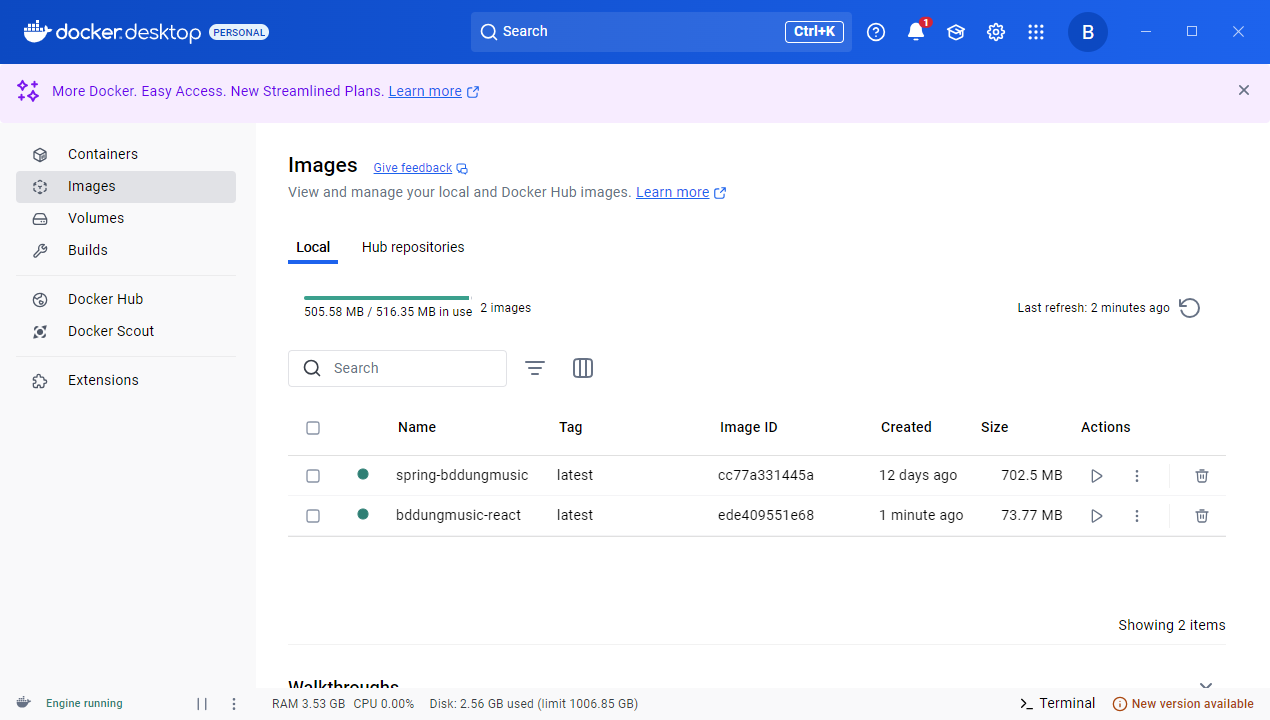Open the filter options icon
The image size is (1270, 720).
[535, 368]
